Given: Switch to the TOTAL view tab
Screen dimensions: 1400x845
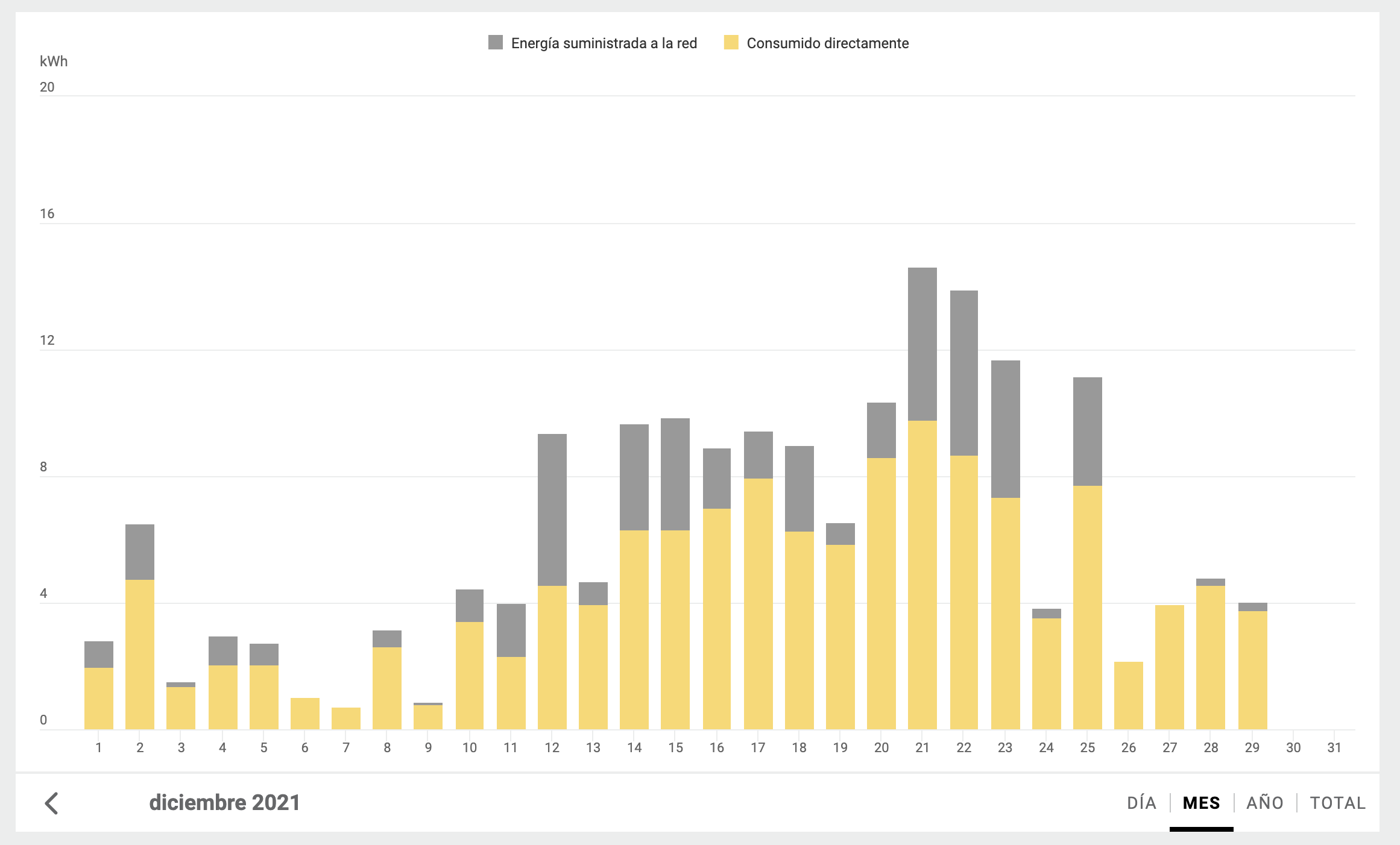Looking at the screenshot, I should click(x=1338, y=803).
